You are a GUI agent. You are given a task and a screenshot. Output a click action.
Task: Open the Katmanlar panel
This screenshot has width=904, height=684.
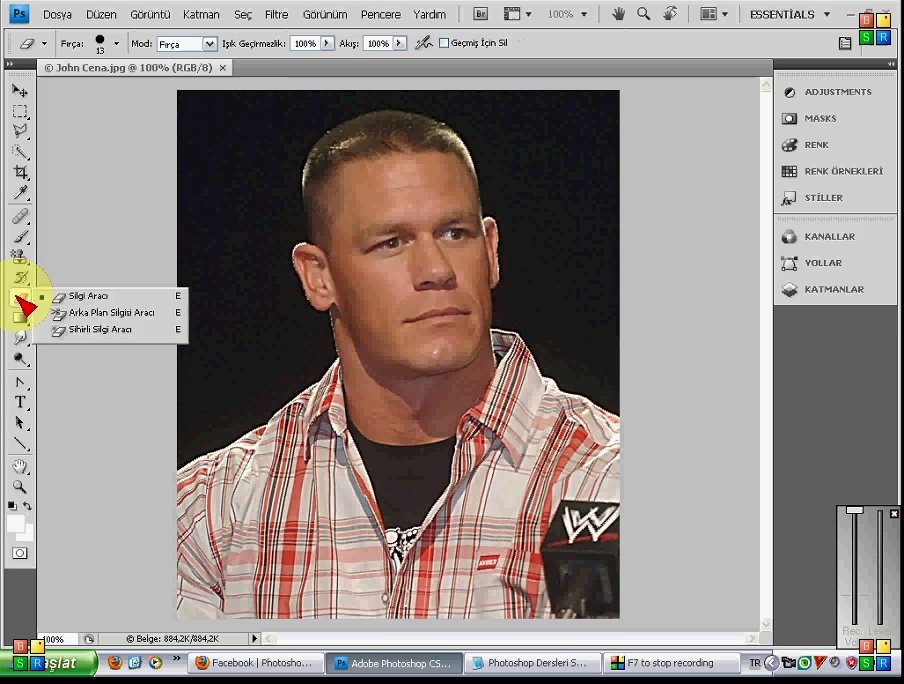pos(834,290)
